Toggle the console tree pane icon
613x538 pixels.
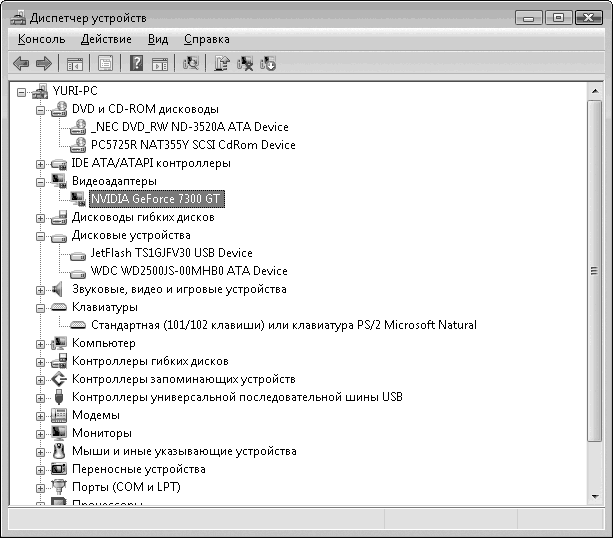pyautogui.click(x=74, y=64)
